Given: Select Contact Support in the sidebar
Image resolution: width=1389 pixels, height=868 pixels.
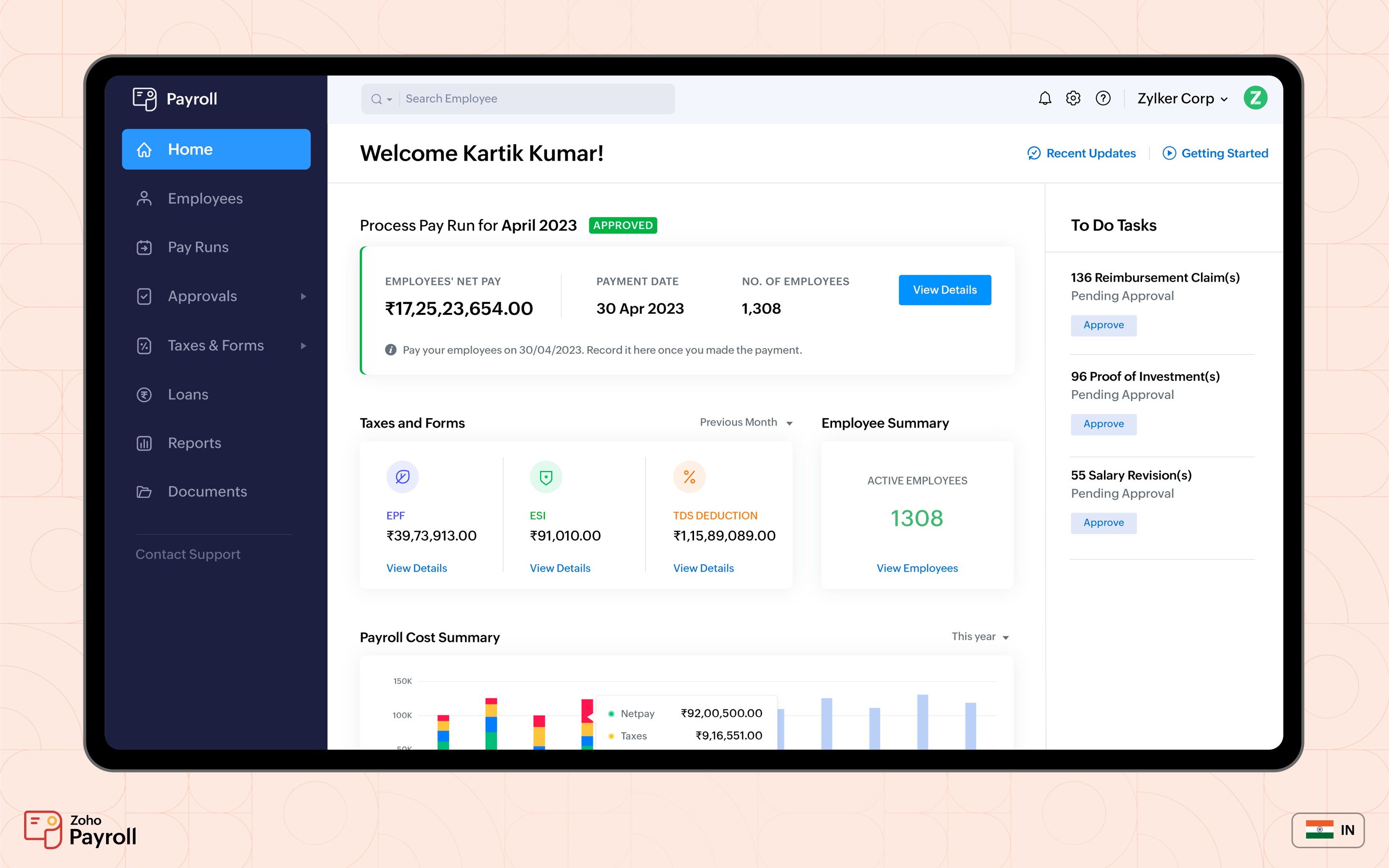Looking at the screenshot, I should (x=188, y=554).
